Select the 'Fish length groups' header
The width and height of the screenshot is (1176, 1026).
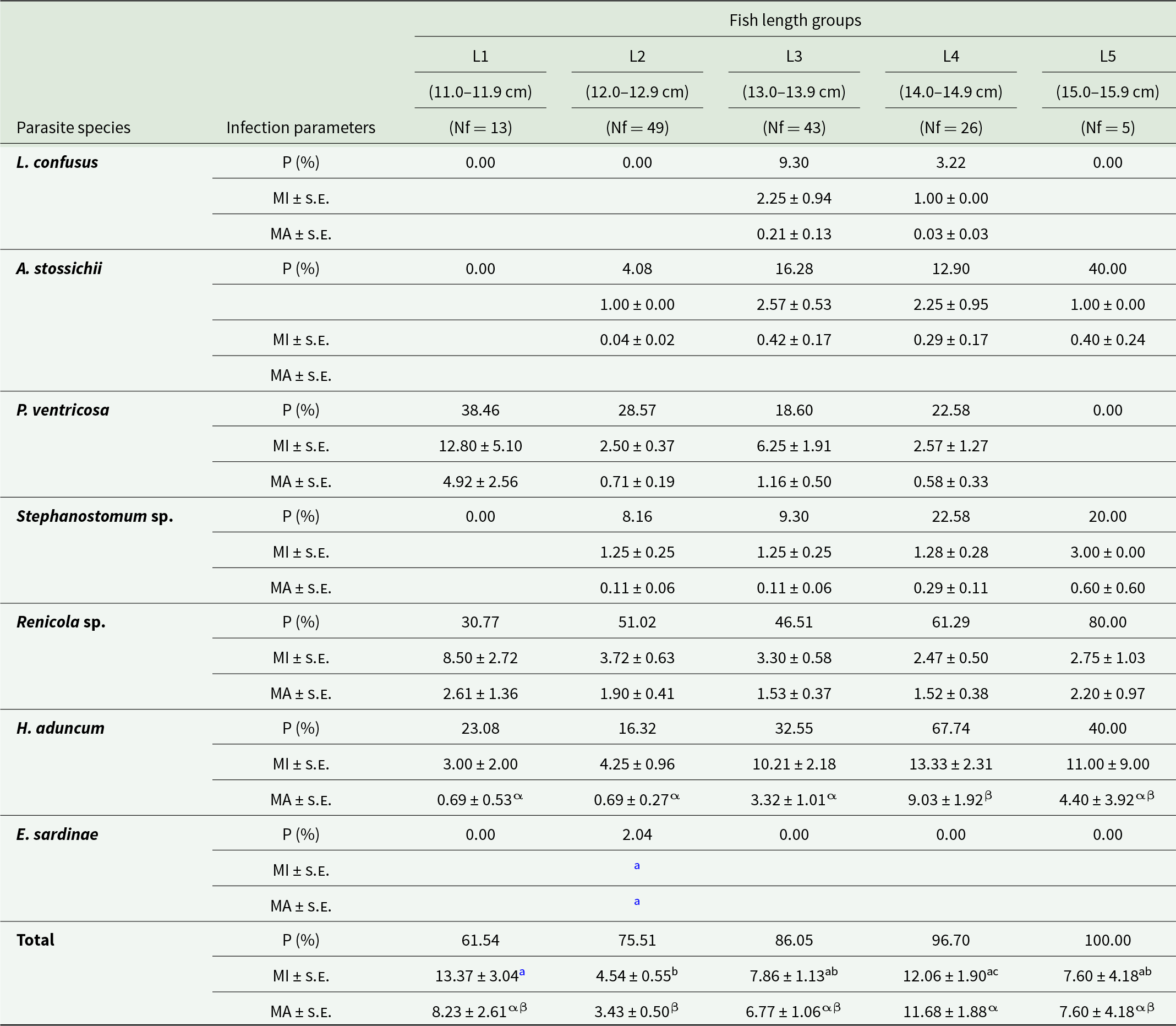tap(795, 20)
